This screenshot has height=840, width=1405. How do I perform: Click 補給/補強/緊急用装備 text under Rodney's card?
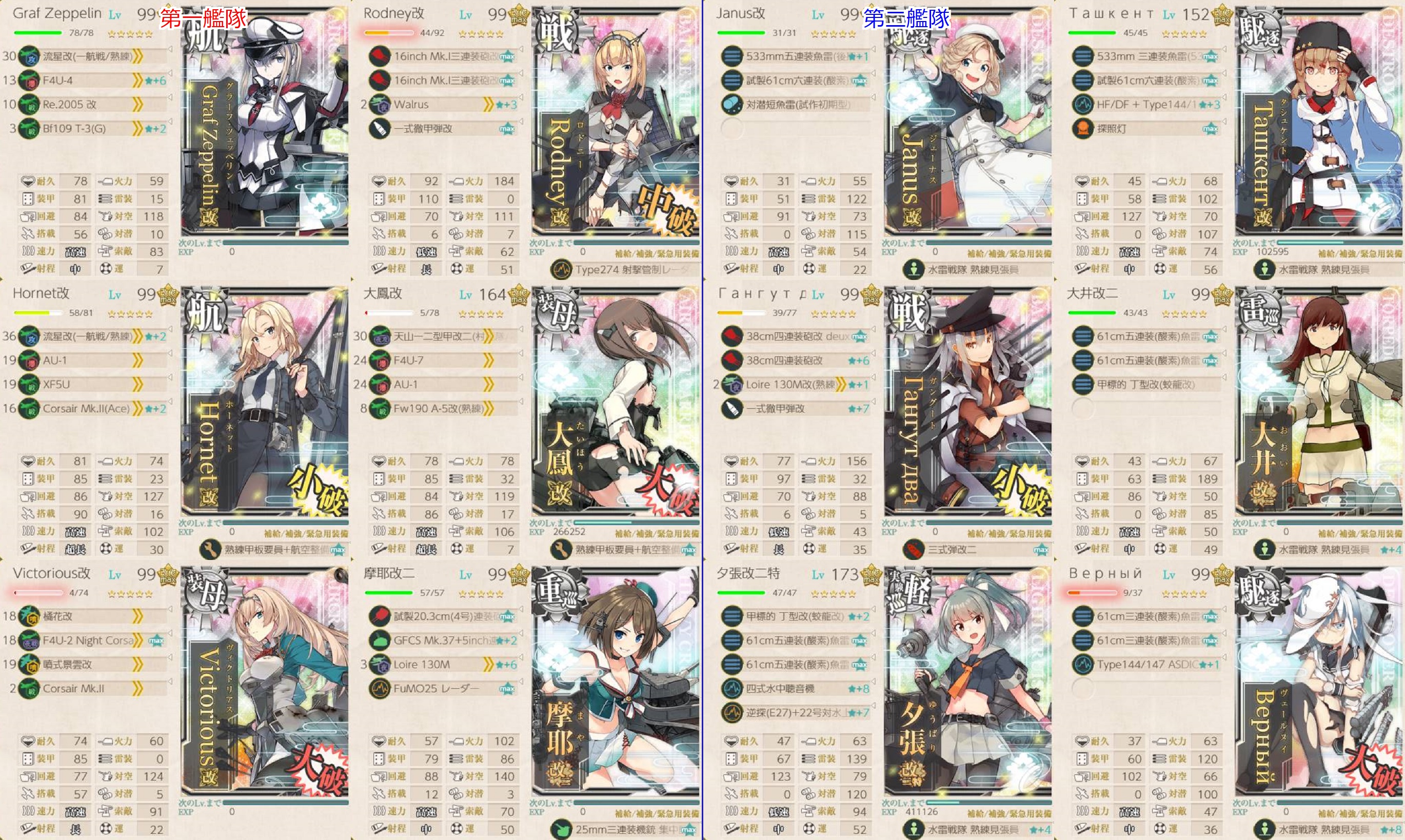[x=657, y=253]
